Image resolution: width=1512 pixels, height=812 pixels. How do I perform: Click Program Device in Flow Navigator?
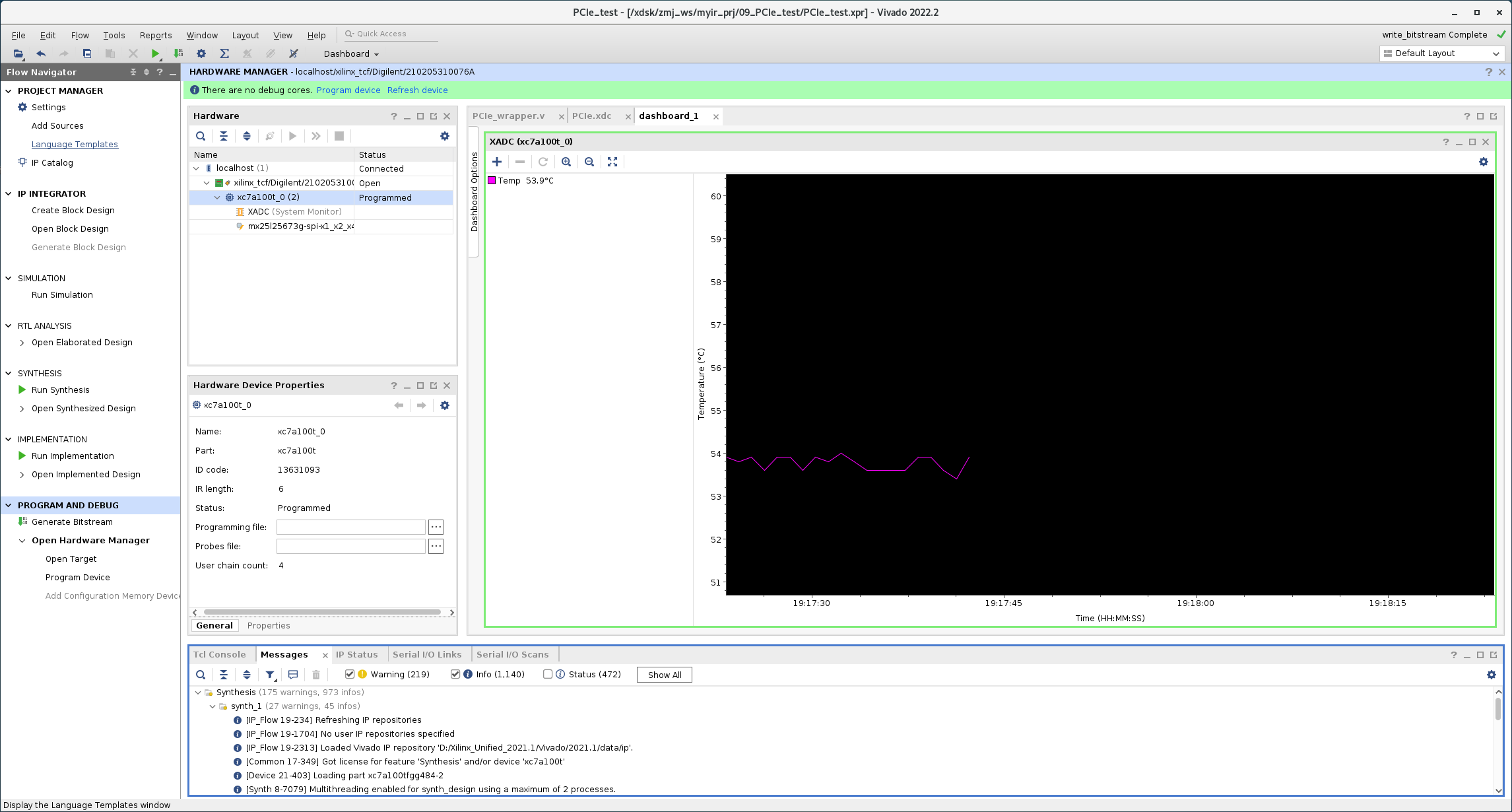pos(78,577)
